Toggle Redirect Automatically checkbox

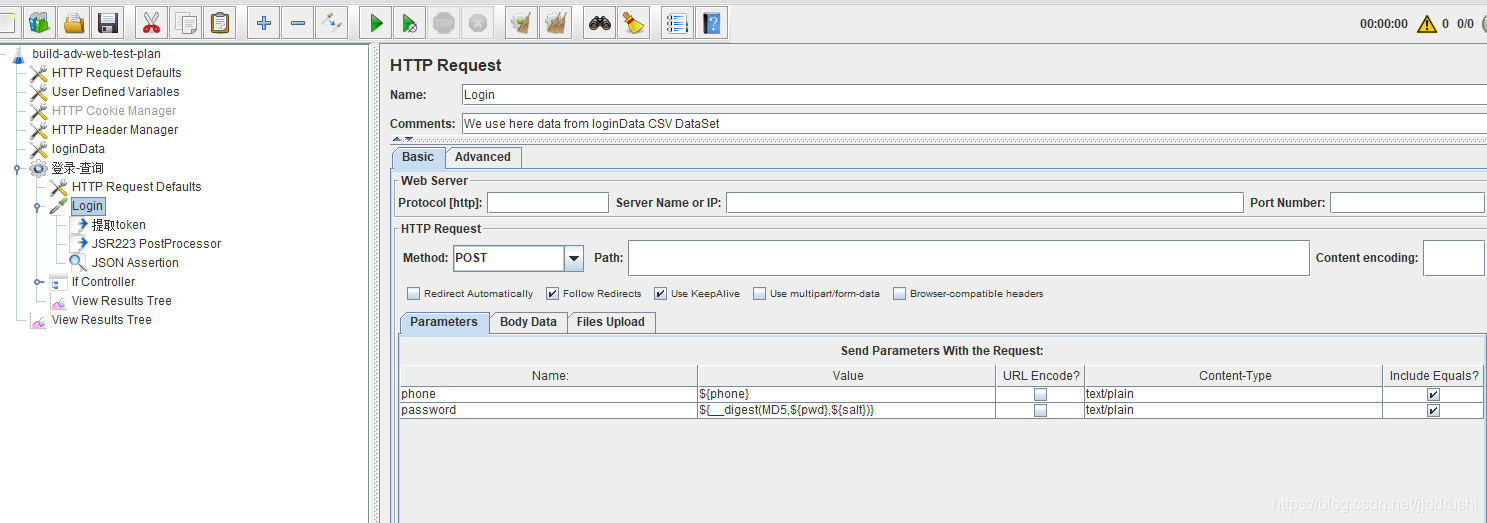pos(414,294)
